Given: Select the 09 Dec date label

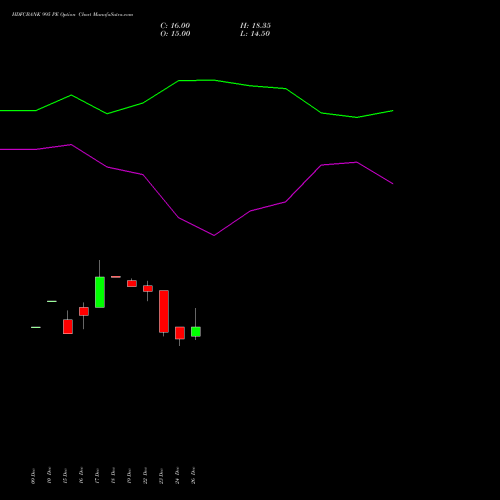Looking at the screenshot, I should [x=33, y=476].
